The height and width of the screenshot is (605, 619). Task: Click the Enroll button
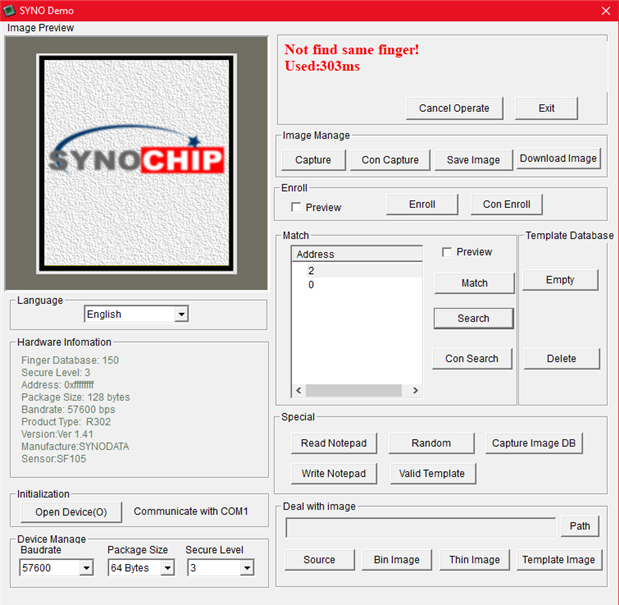pos(422,204)
